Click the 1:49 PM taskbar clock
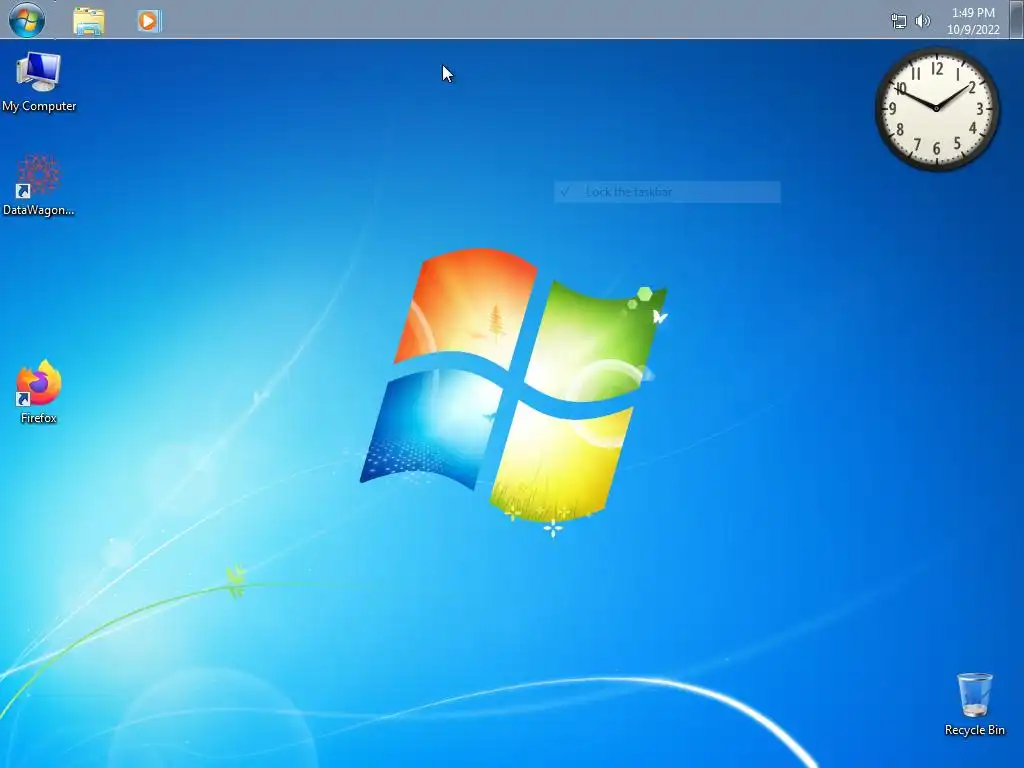 [x=973, y=21]
